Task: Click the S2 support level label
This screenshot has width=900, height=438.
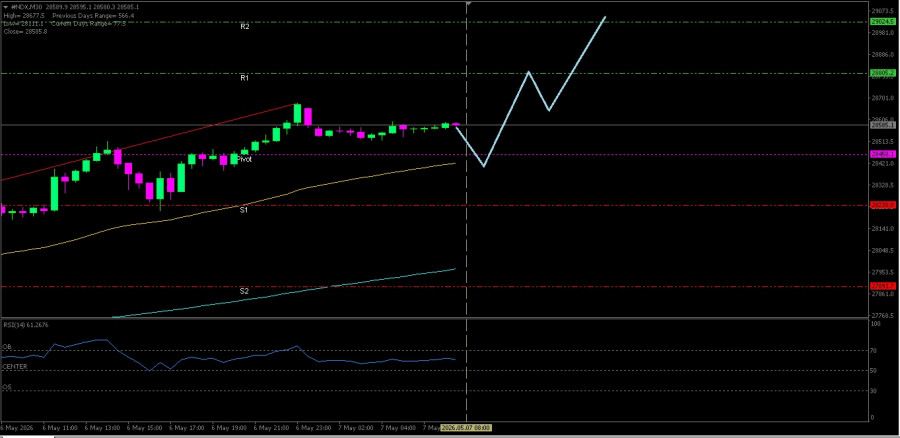Action: 244,291
